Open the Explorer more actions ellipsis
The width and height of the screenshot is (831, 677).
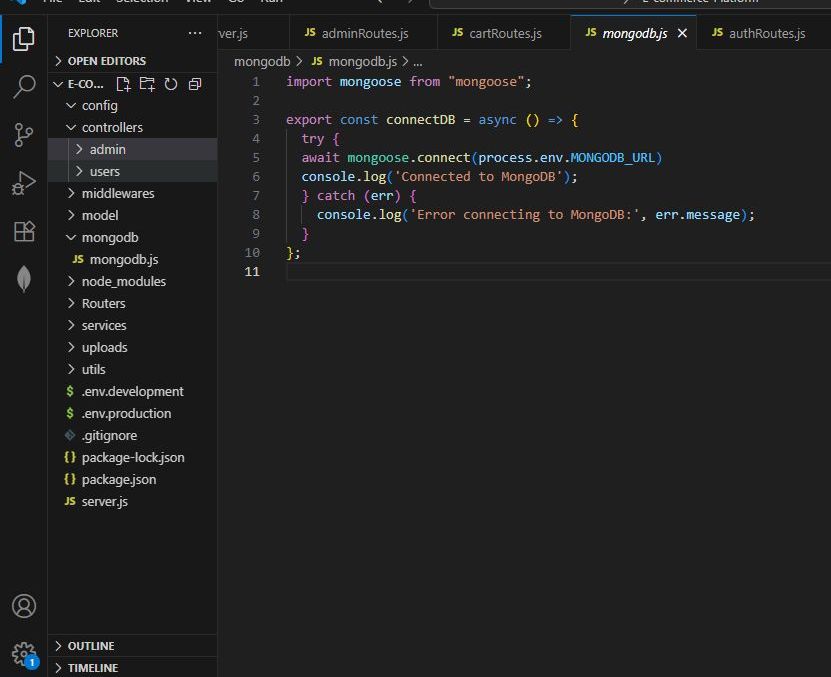195,33
